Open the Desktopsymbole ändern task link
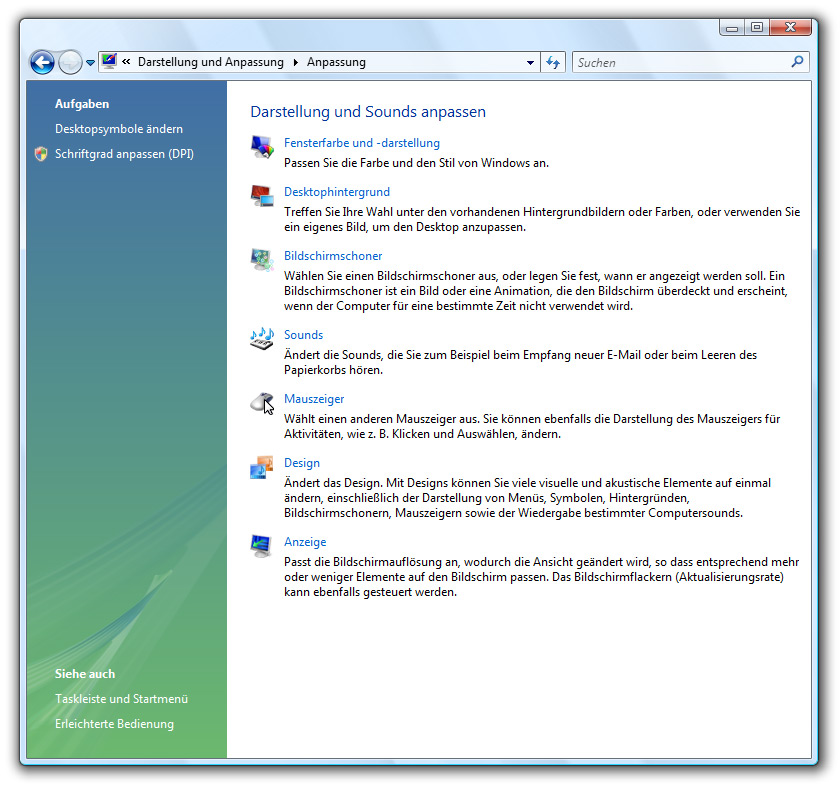The height and width of the screenshot is (787, 840). pyautogui.click(x=119, y=129)
